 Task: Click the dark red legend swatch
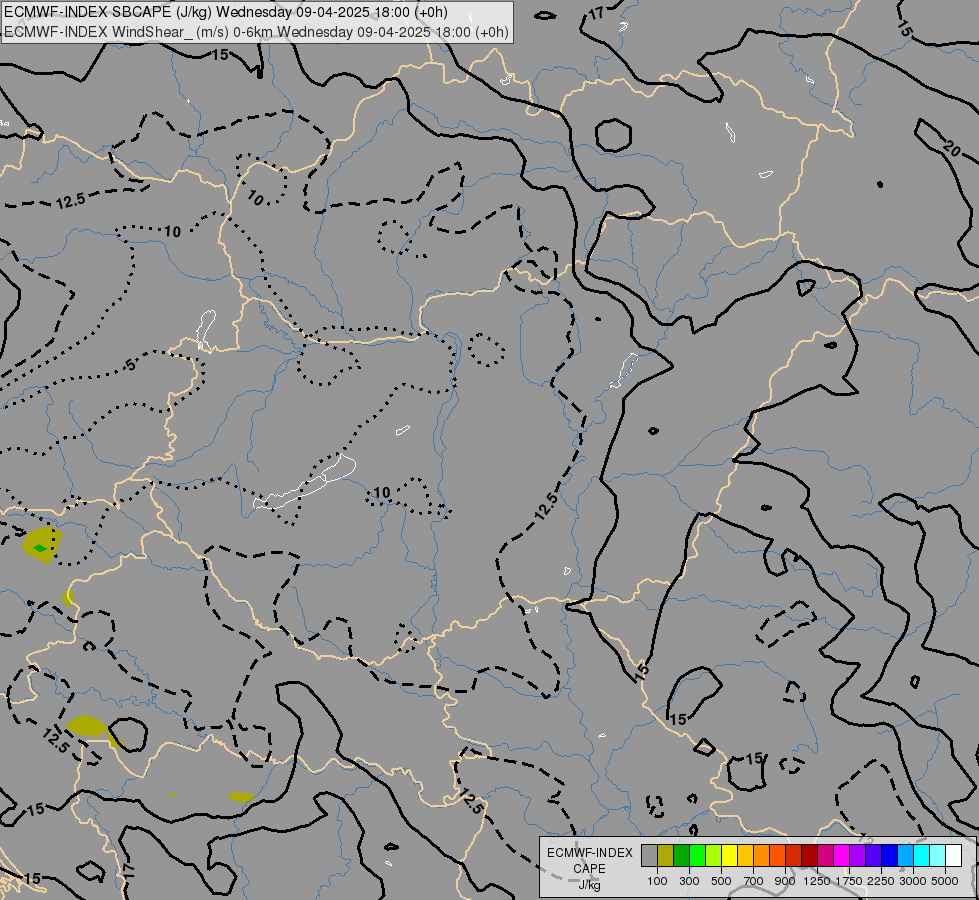[809, 855]
